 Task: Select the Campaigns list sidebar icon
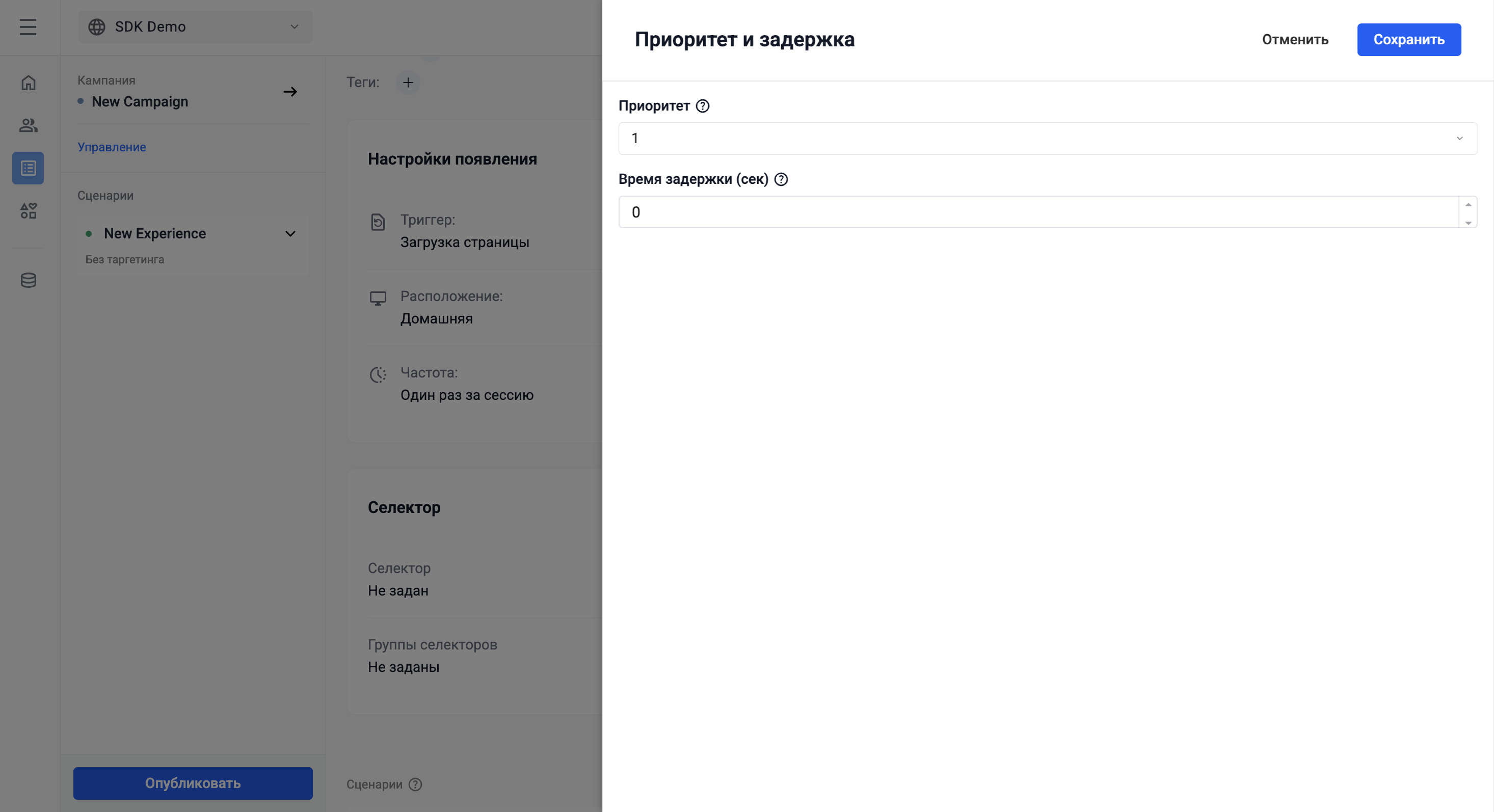click(x=28, y=168)
